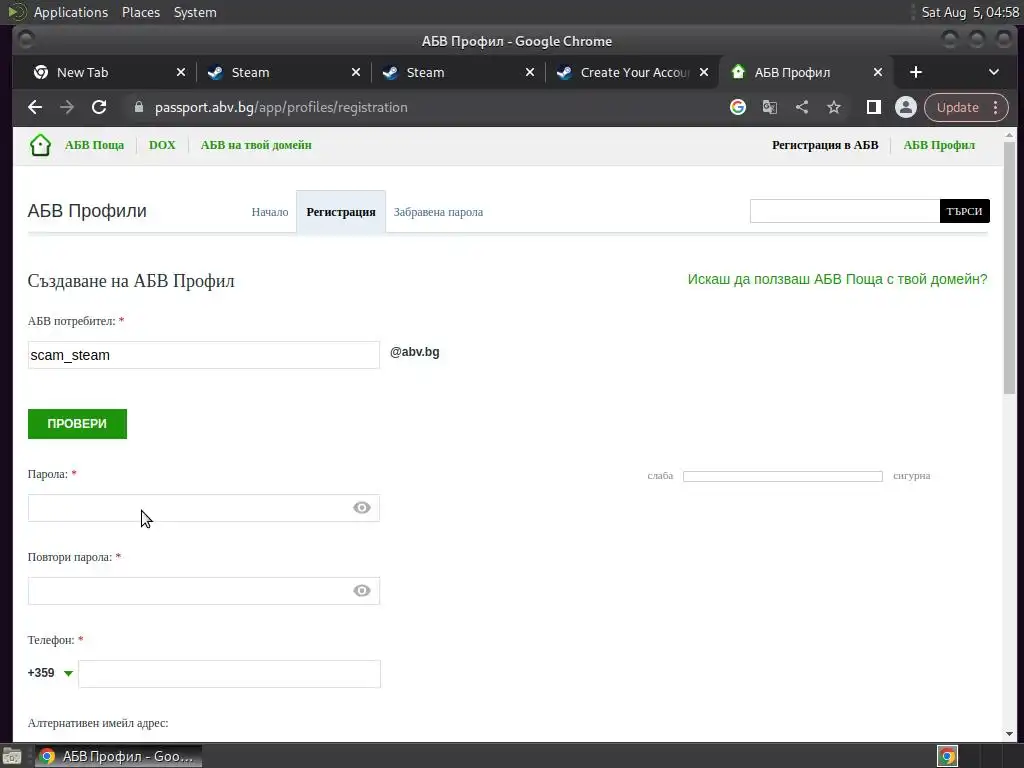The height and width of the screenshot is (768, 1024).
Task: Click the Applications menu logo icon
Action: pos(16,12)
